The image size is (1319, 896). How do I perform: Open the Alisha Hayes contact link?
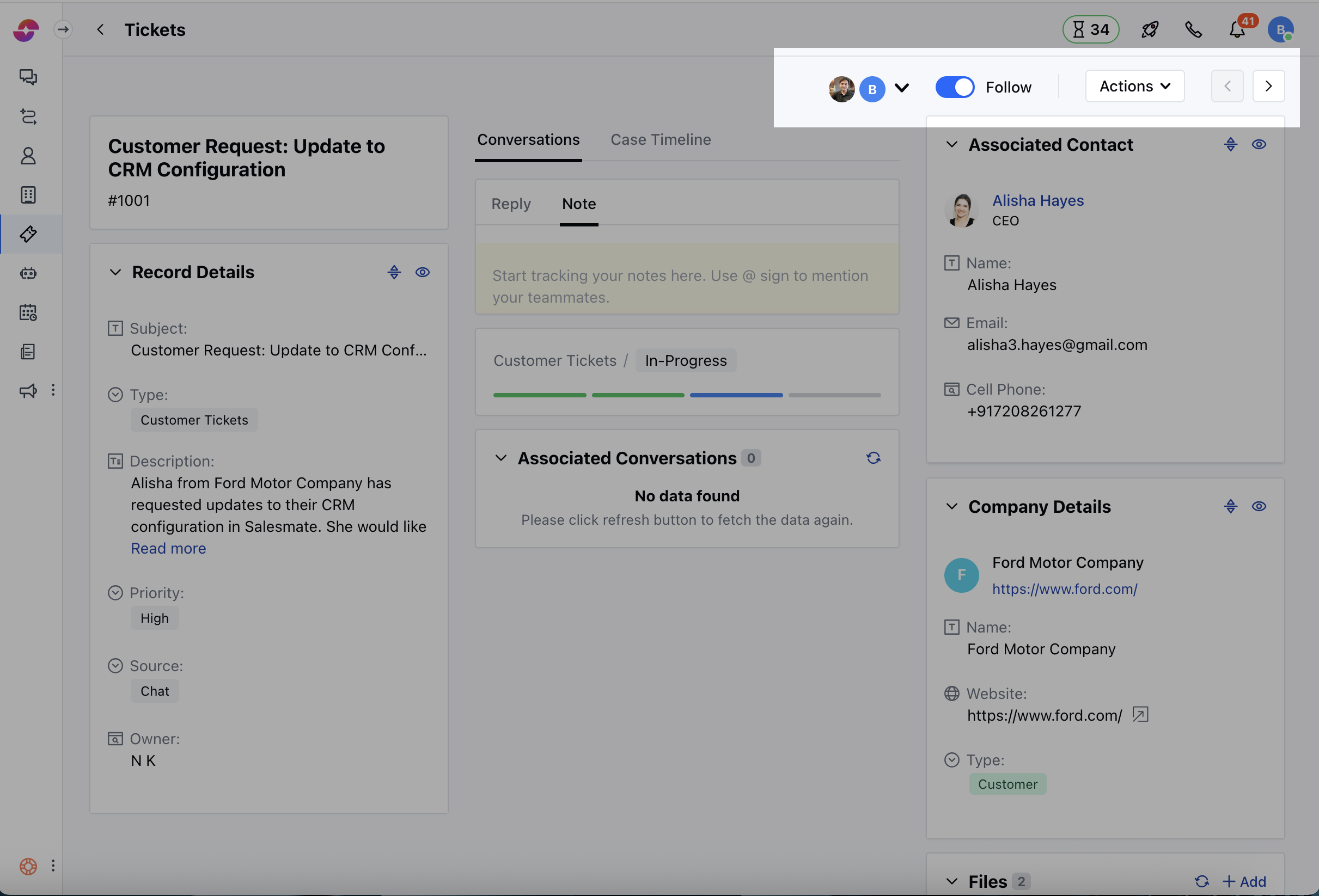pos(1037,200)
